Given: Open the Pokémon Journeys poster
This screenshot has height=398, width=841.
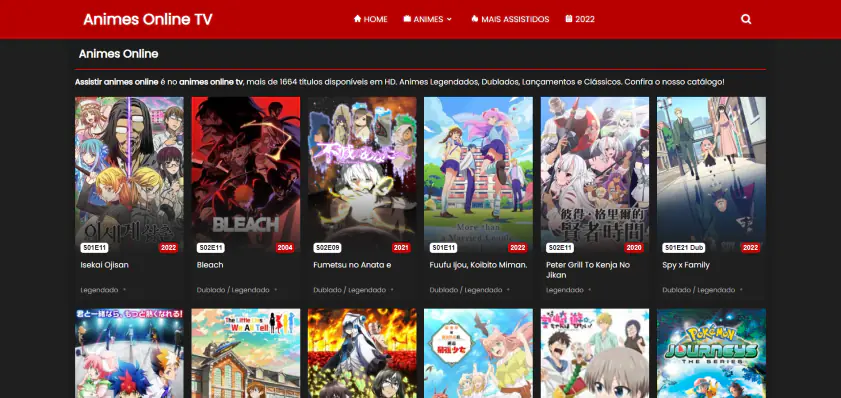Looking at the screenshot, I should (x=711, y=353).
